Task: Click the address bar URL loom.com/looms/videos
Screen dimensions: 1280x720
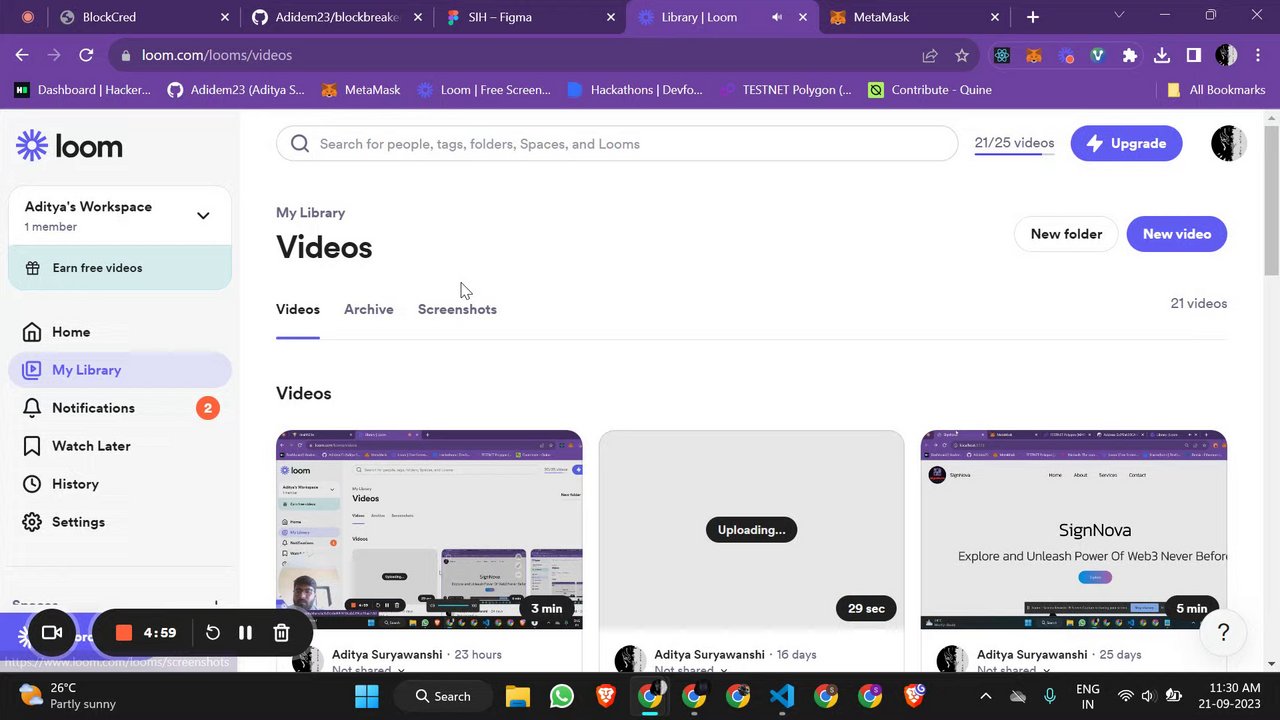Action: (x=217, y=55)
